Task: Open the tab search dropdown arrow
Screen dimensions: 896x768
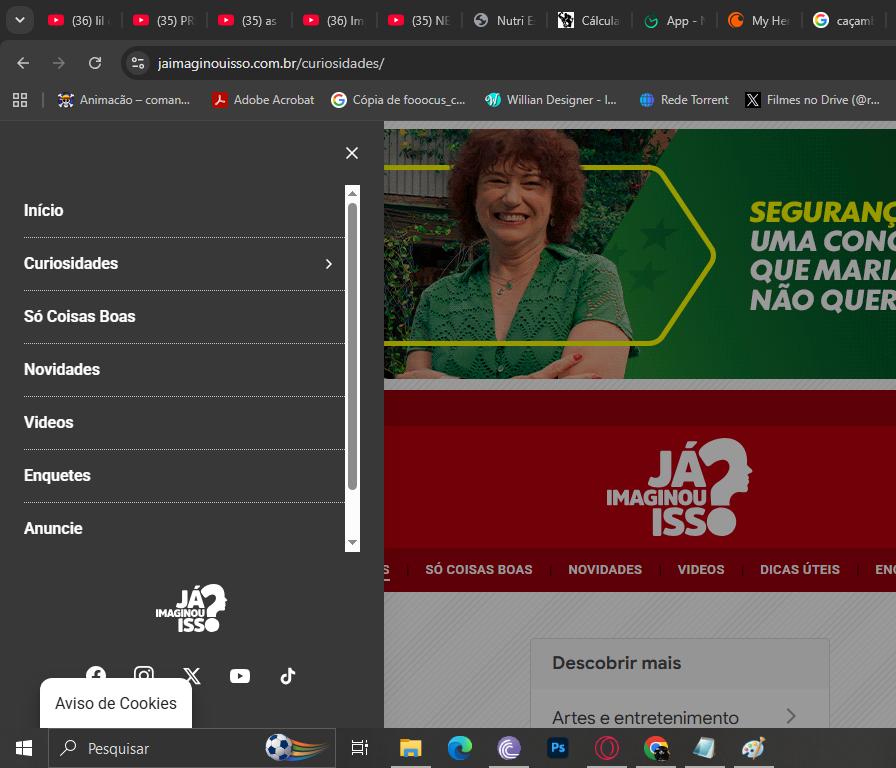Action: tap(20, 20)
